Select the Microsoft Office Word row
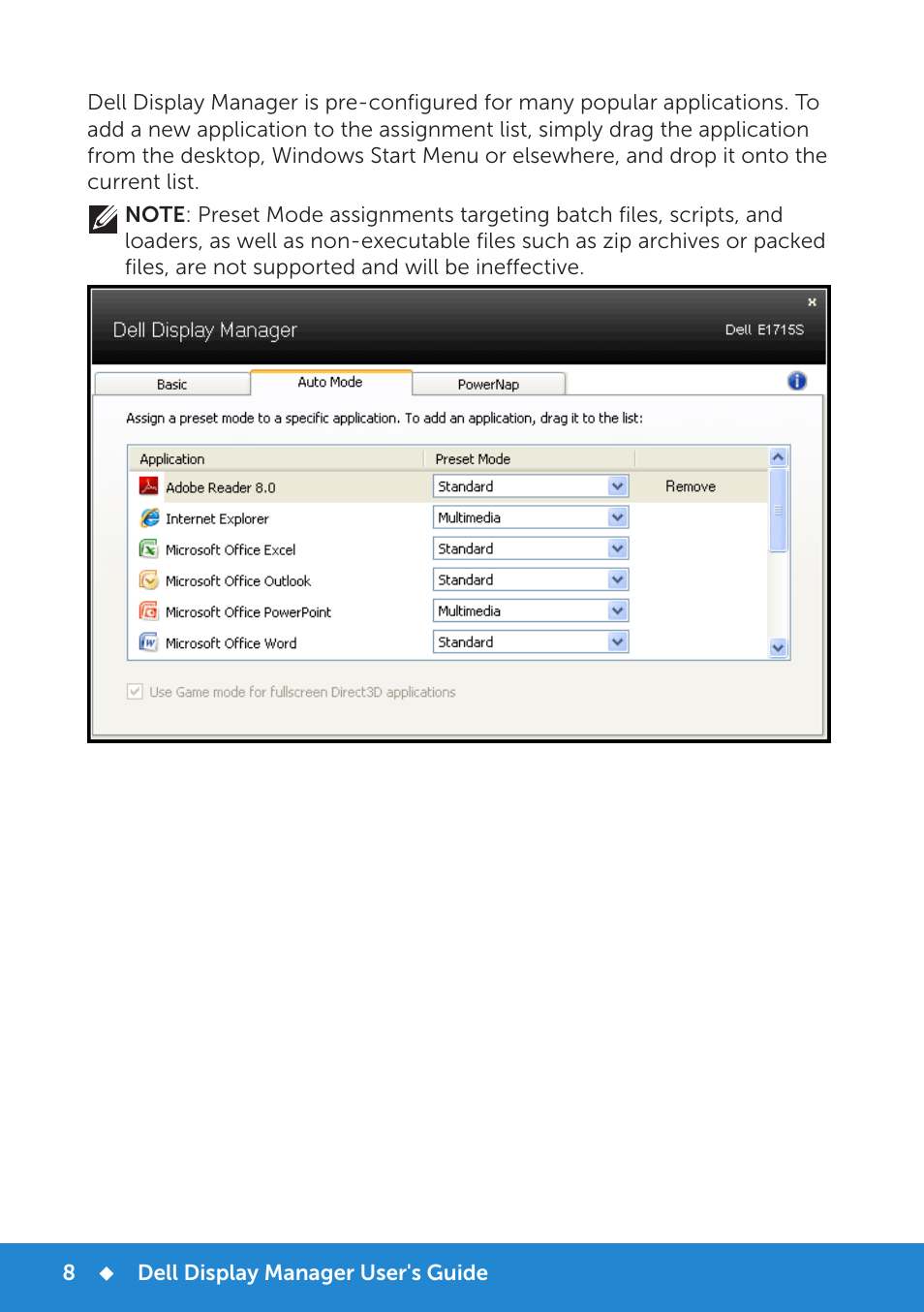Screen dimensions: 924x1312 pyautogui.click(x=447, y=642)
